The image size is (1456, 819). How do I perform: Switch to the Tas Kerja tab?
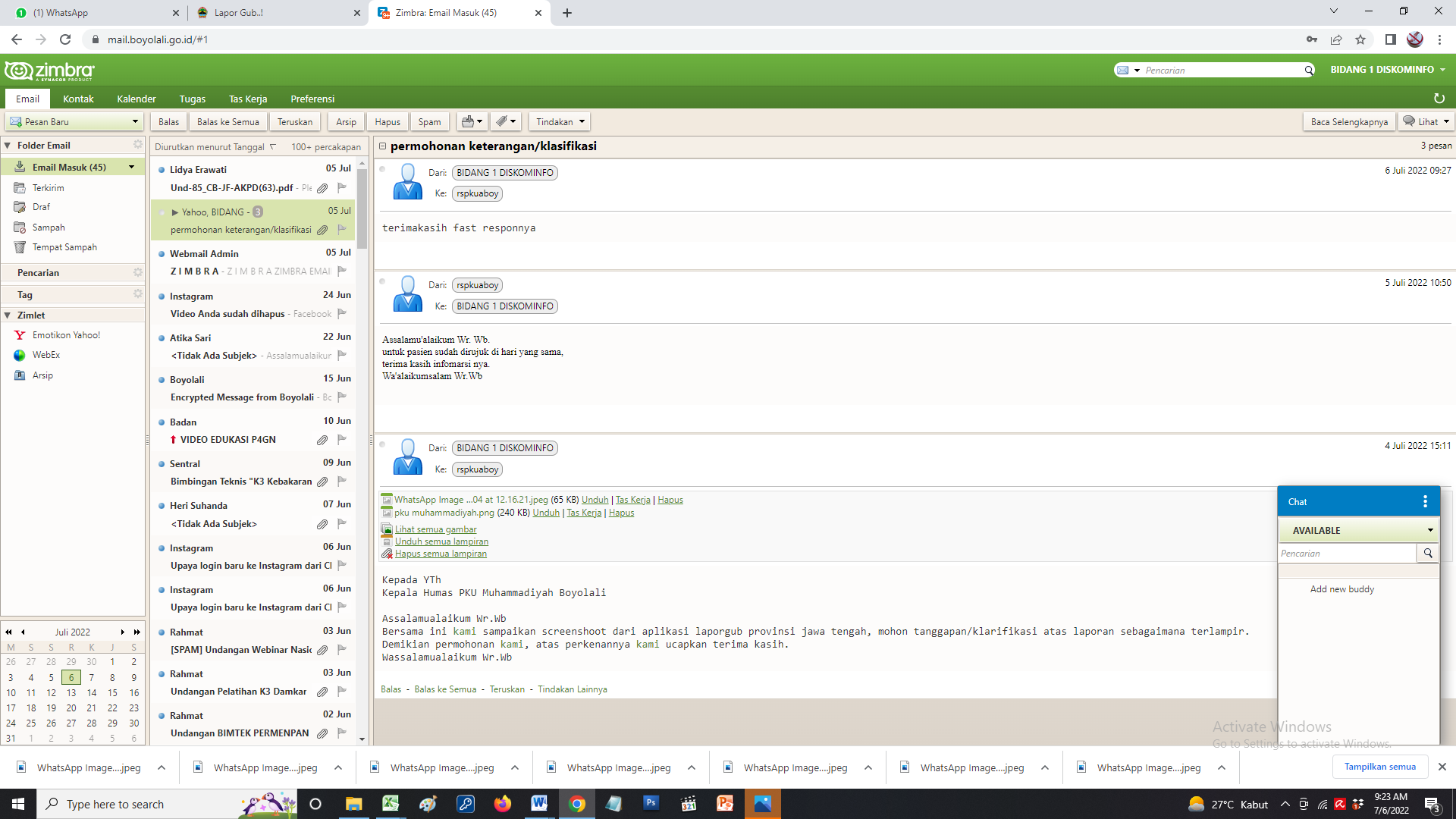248,99
